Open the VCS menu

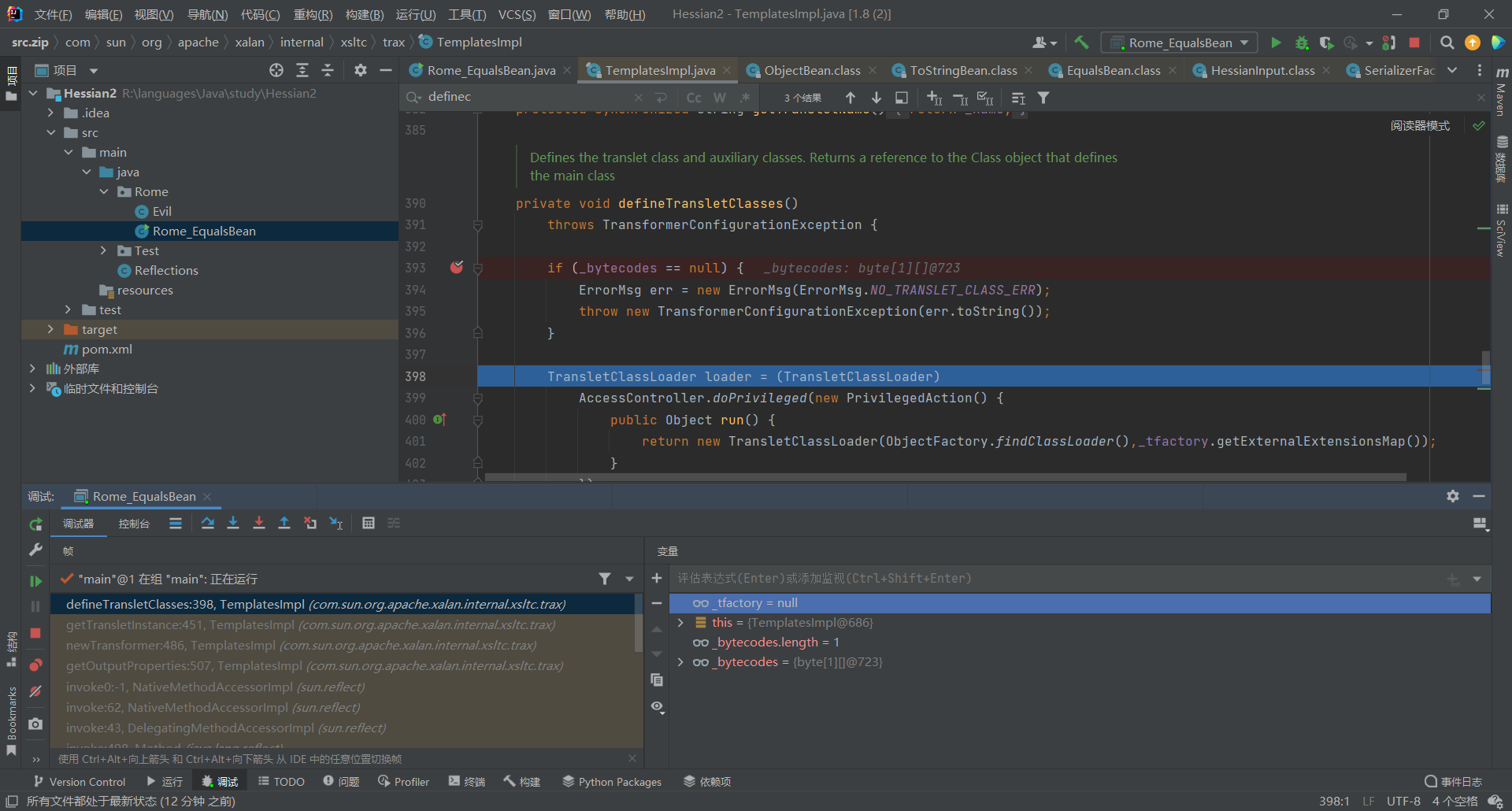coord(517,14)
